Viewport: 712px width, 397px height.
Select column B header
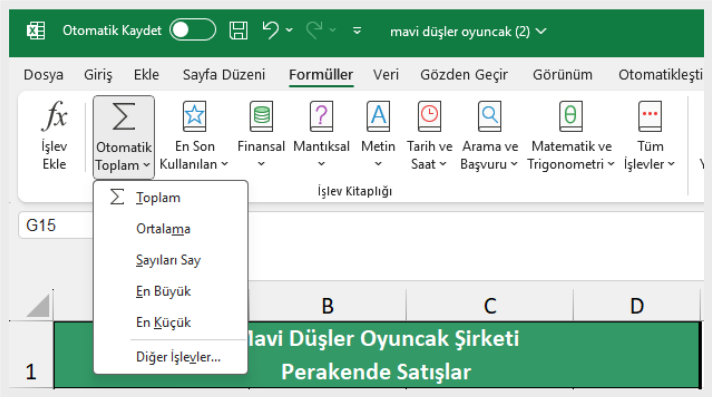coord(327,306)
